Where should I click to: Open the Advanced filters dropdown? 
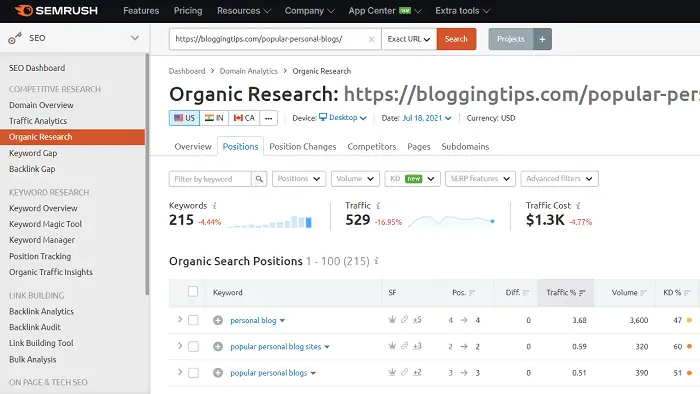point(559,179)
